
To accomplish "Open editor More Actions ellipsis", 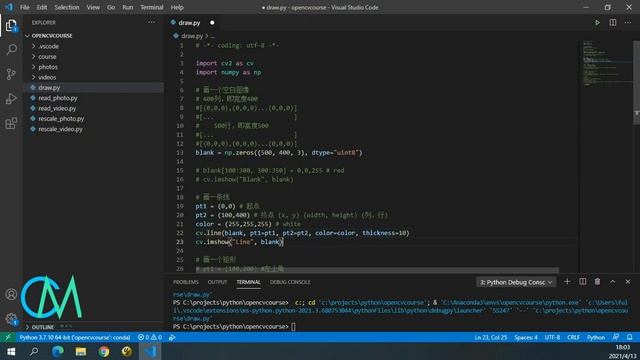I will click(x=628, y=22).
